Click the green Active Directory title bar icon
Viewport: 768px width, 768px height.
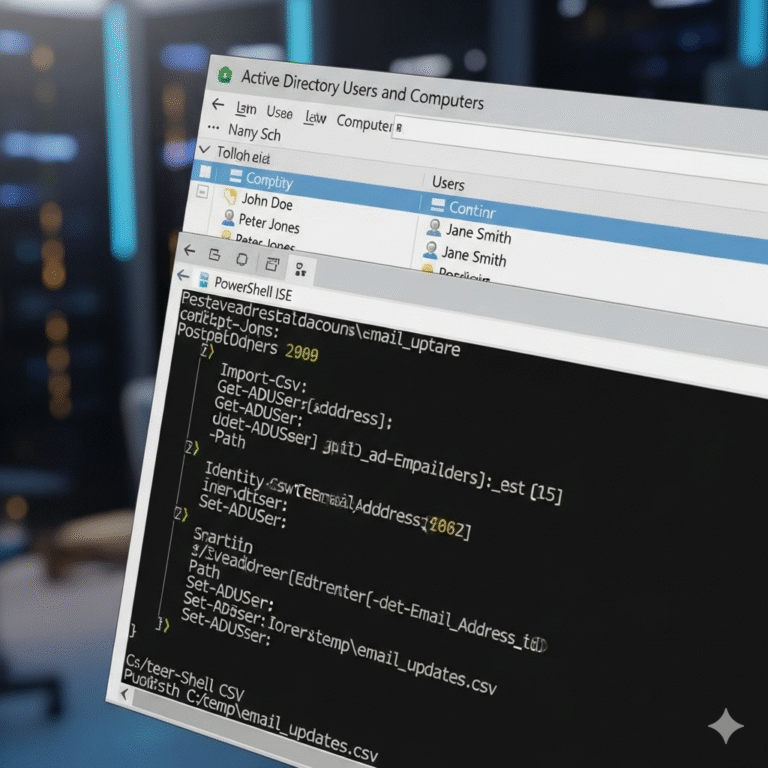(x=225, y=76)
